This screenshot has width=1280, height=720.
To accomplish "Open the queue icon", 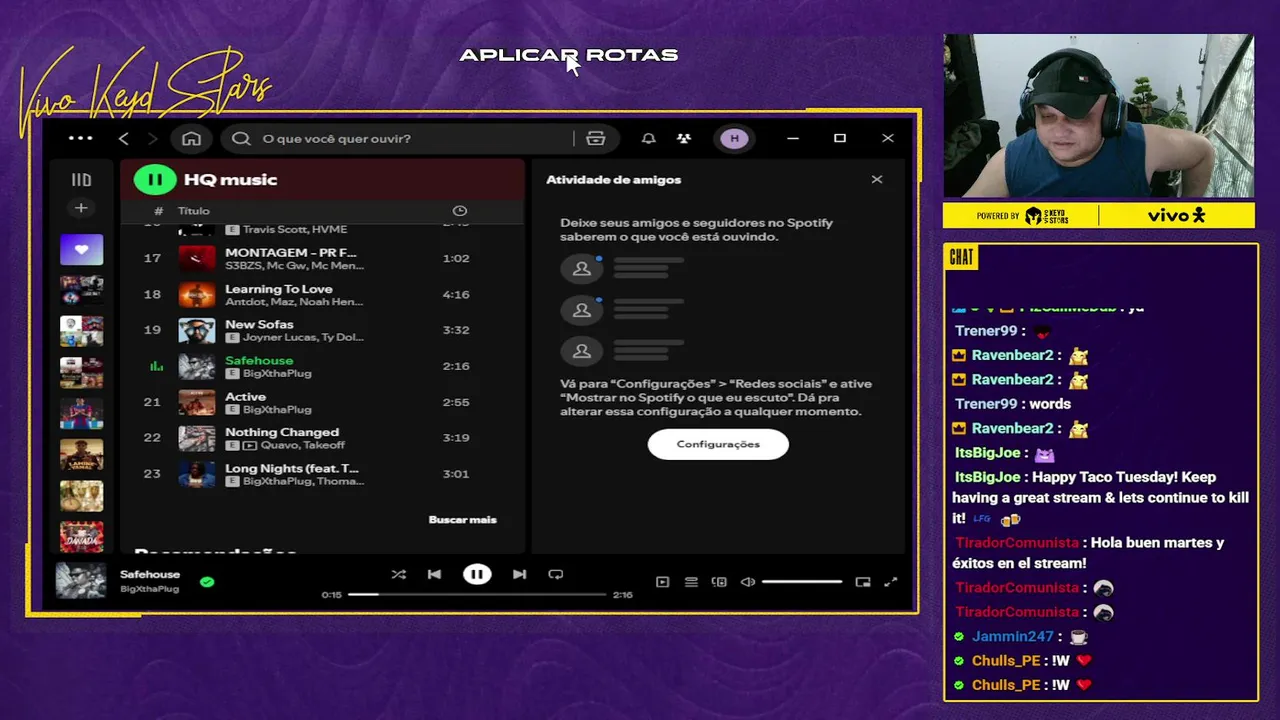I will tap(691, 582).
